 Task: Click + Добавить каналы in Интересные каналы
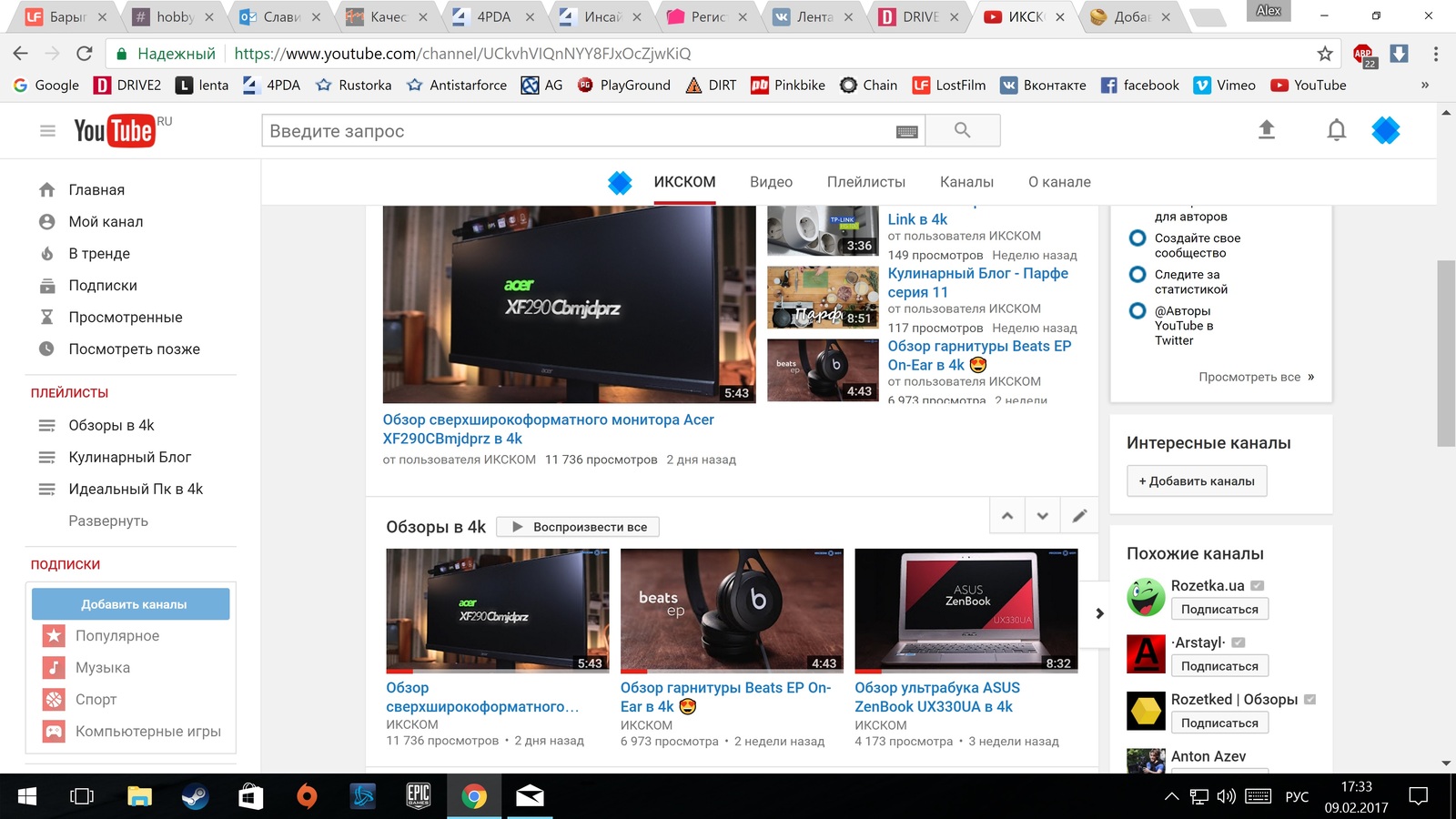[1197, 480]
